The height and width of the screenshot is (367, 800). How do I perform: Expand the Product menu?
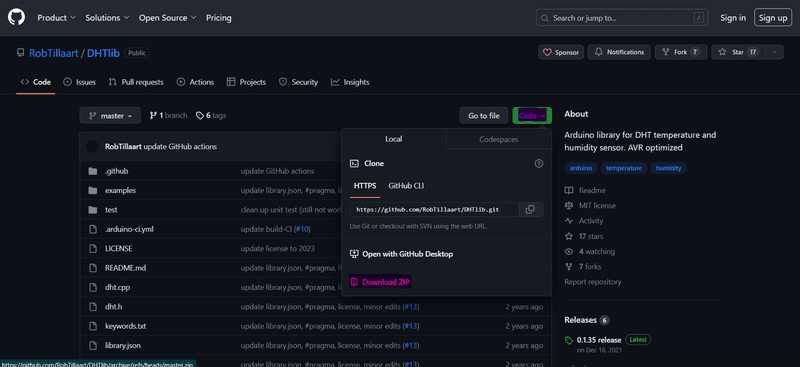coord(57,18)
